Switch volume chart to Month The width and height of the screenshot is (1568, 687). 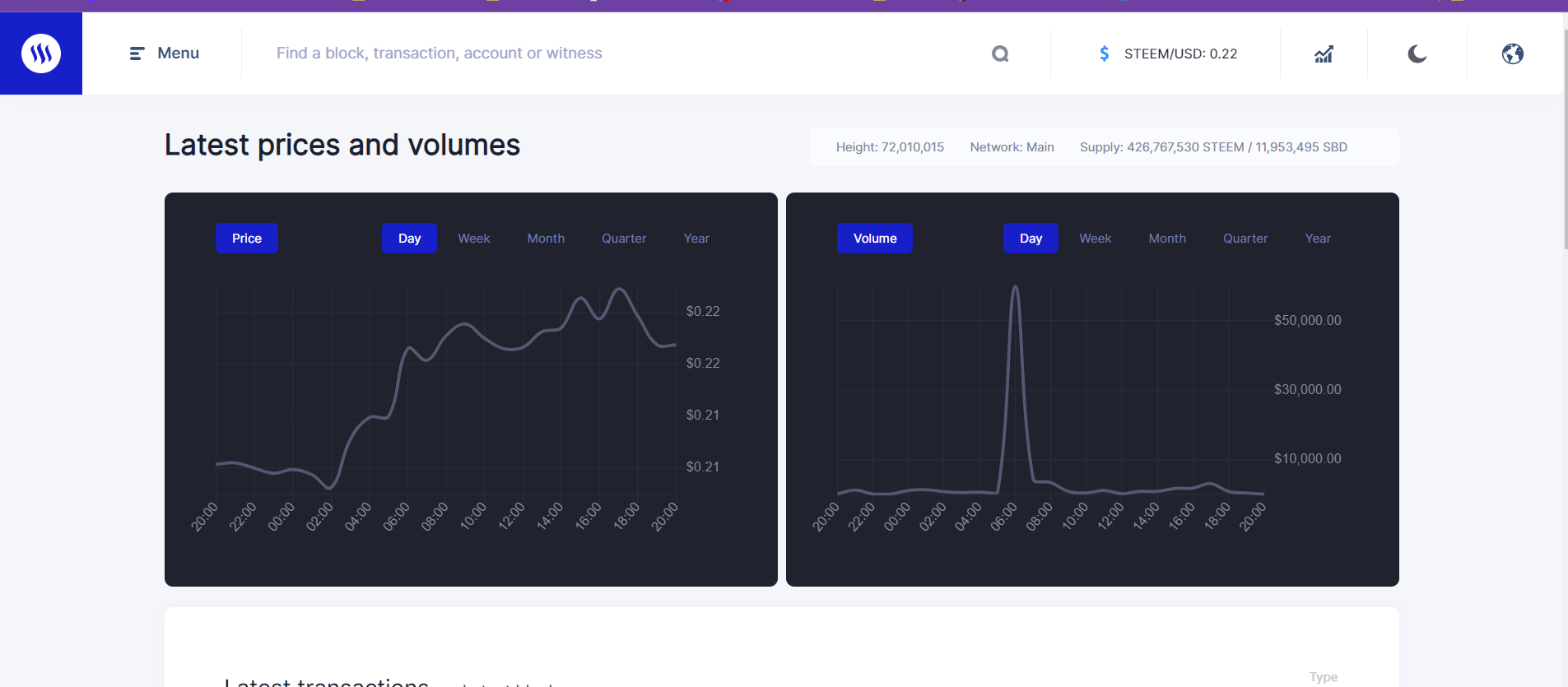pos(1167,239)
